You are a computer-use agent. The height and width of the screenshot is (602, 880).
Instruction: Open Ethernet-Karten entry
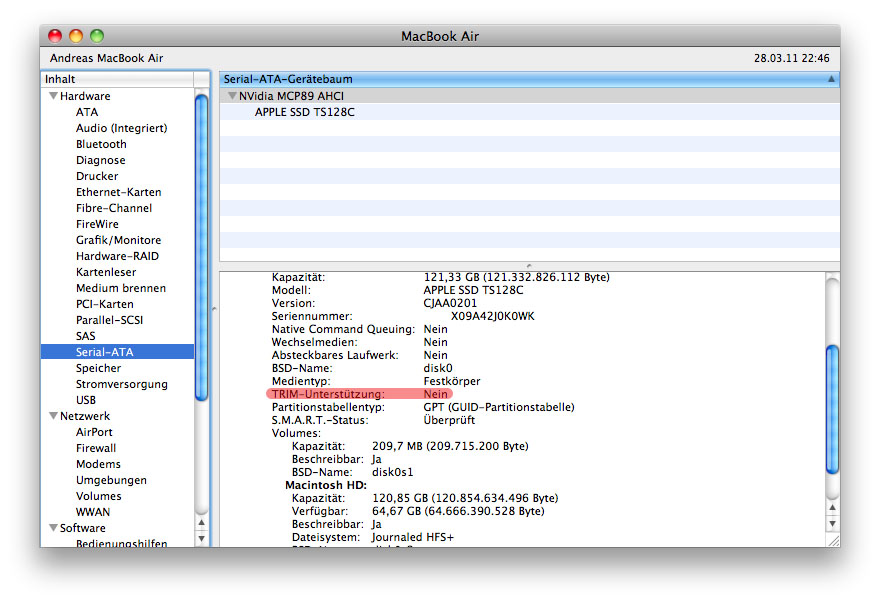pos(118,192)
